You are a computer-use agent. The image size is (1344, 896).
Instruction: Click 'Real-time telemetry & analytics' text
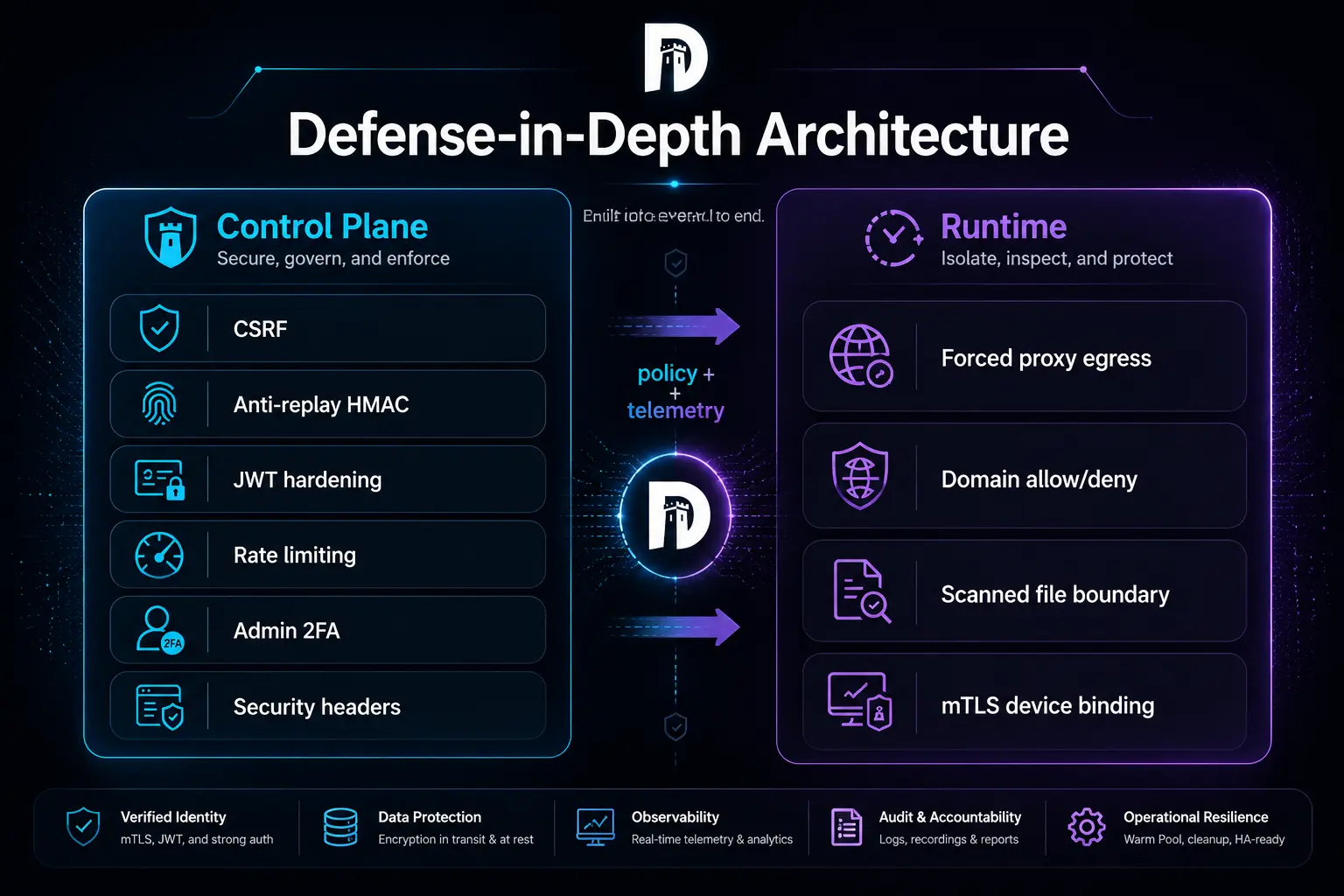click(x=712, y=840)
